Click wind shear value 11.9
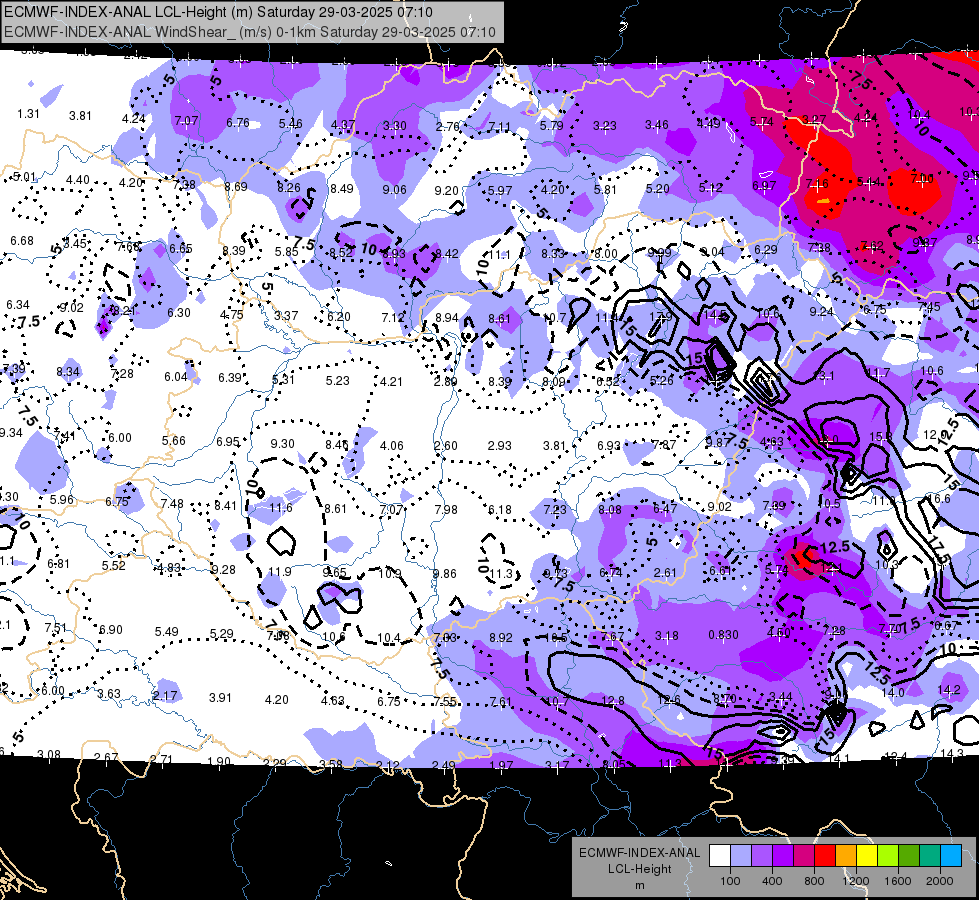This screenshot has width=979, height=900. pyautogui.click(x=280, y=571)
